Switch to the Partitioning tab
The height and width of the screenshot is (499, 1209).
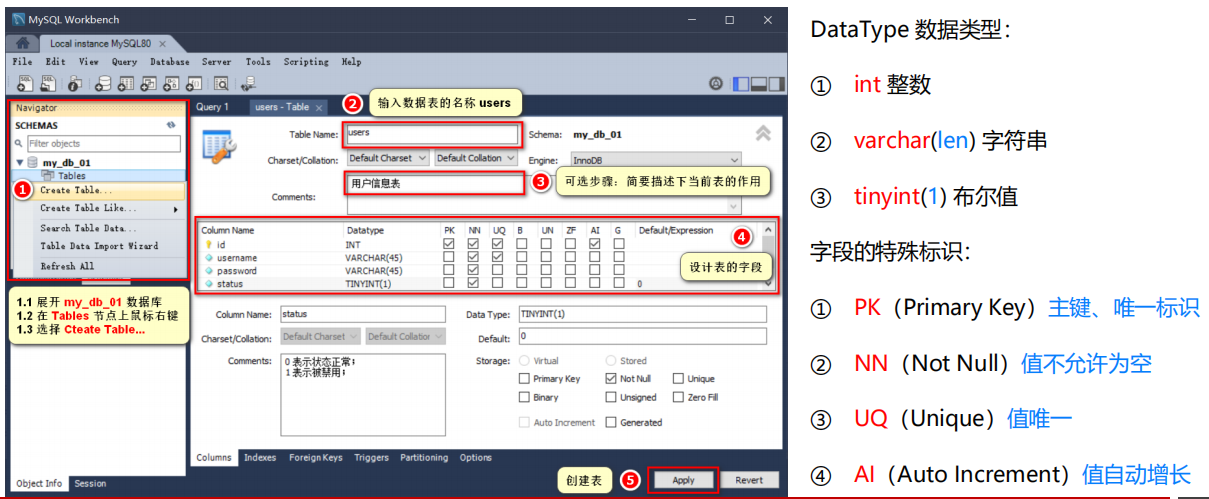[x=424, y=458]
